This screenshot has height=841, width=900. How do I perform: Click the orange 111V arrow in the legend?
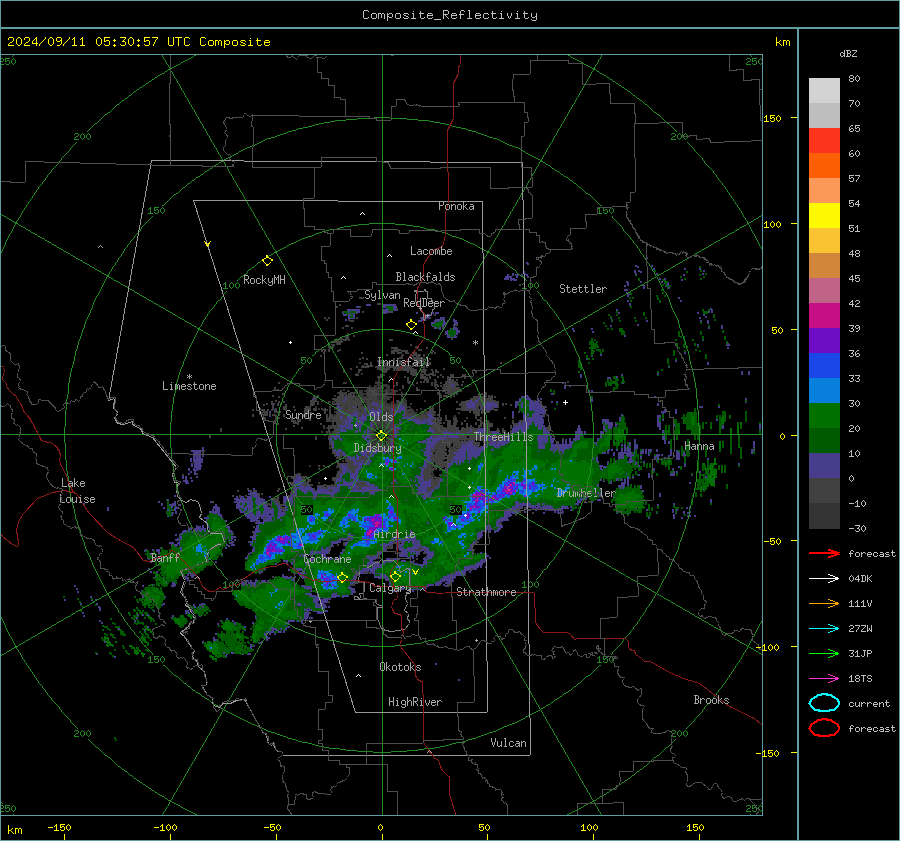tap(824, 603)
